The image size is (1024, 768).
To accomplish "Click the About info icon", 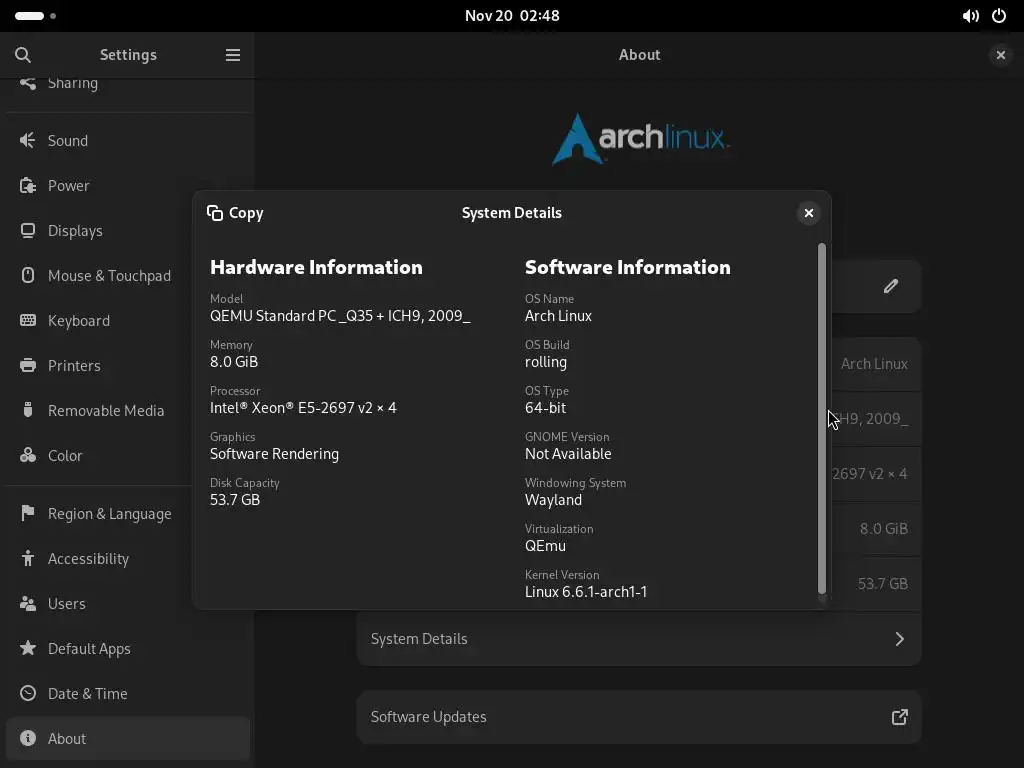I will (x=27, y=738).
